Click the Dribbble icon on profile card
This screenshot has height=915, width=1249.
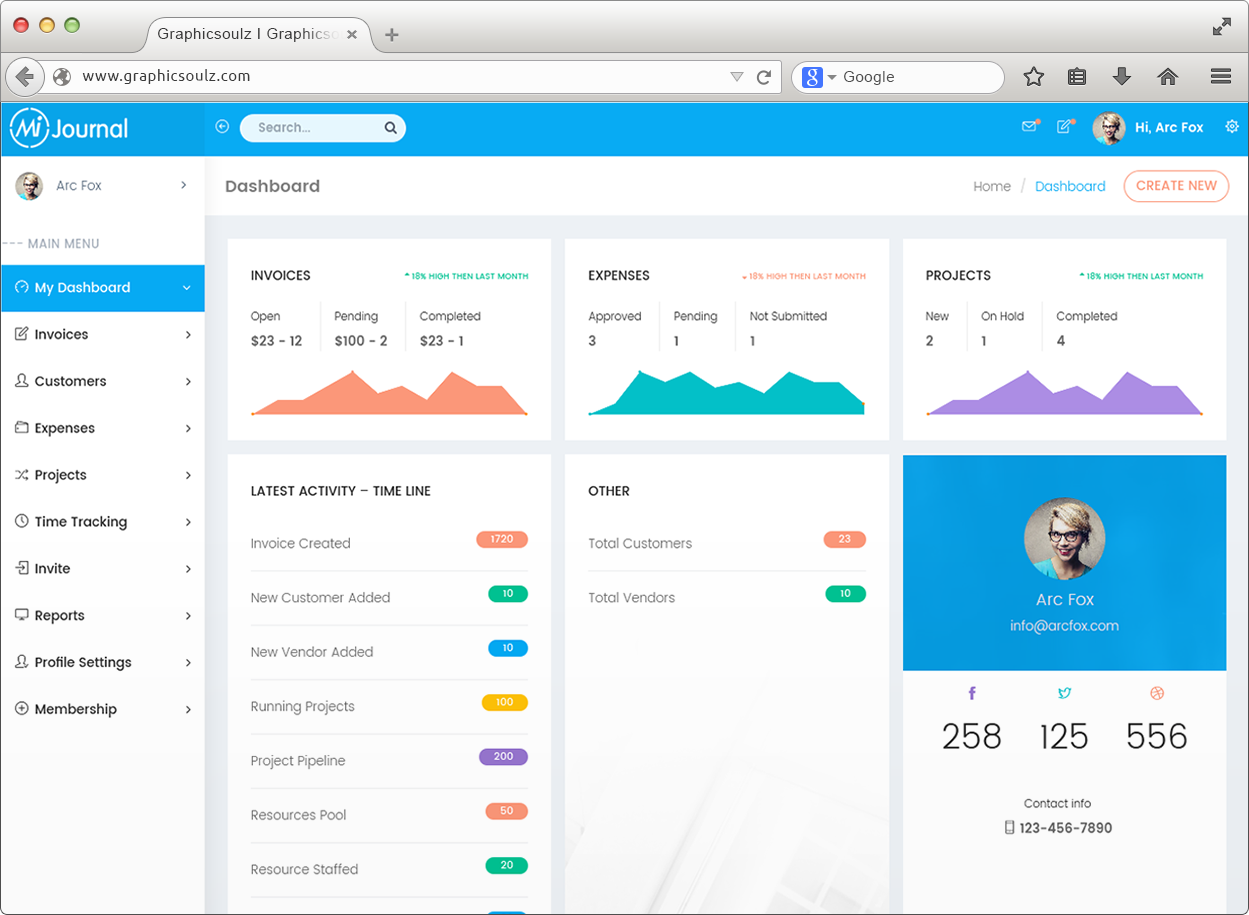tap(1157, 693)
